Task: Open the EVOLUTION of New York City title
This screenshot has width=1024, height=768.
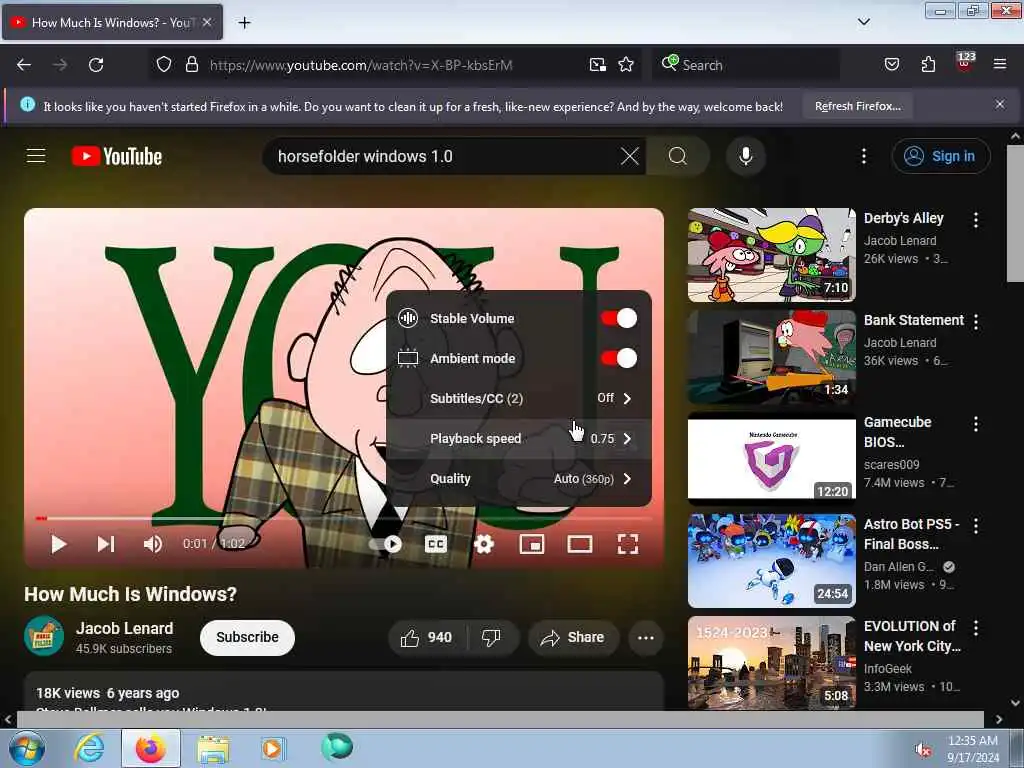Action: click(x=912, y=636)
